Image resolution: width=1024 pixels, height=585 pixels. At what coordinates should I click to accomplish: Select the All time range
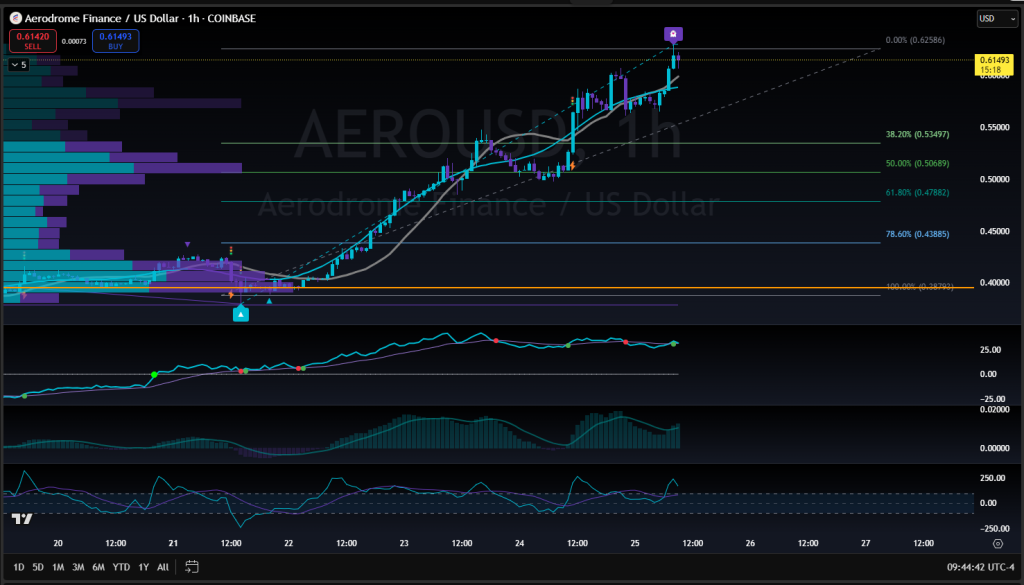(163, 567)
